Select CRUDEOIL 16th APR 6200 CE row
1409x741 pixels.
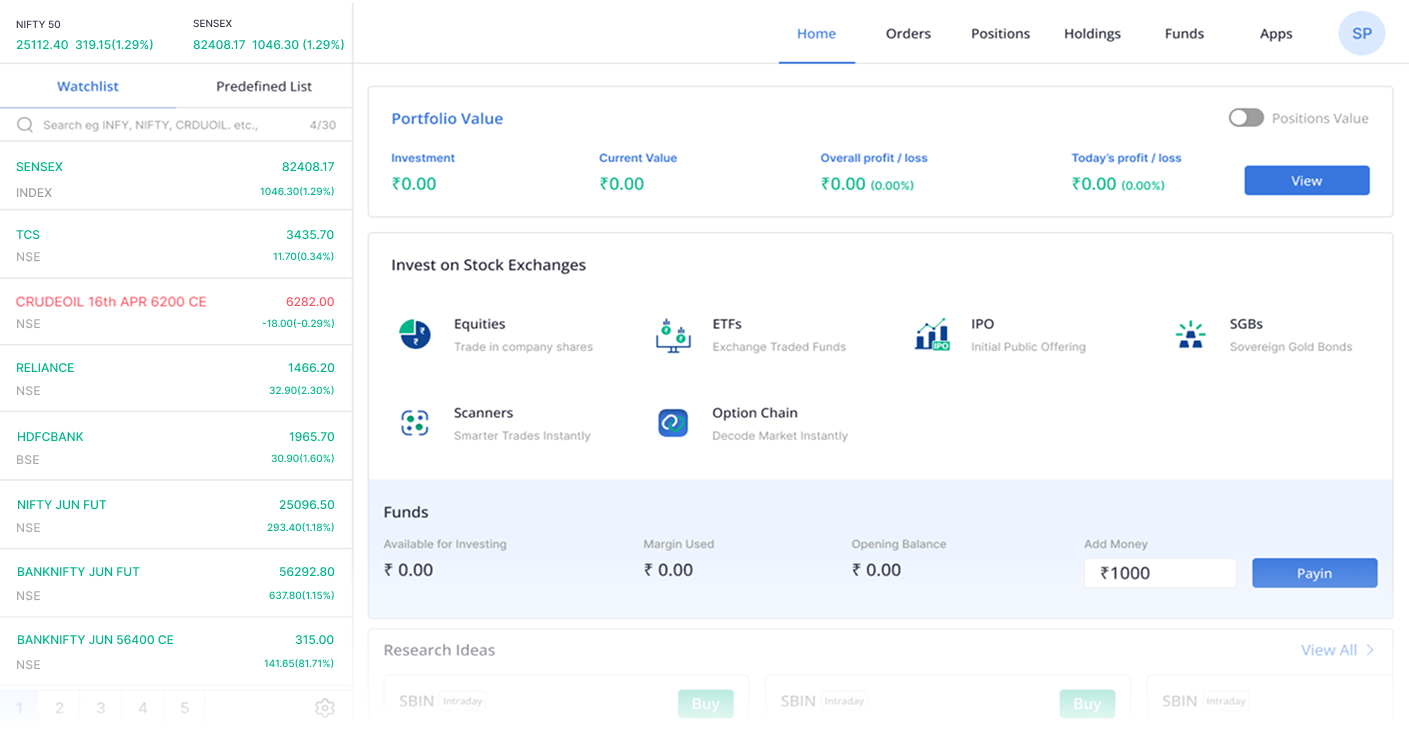(x=176, y=312)
